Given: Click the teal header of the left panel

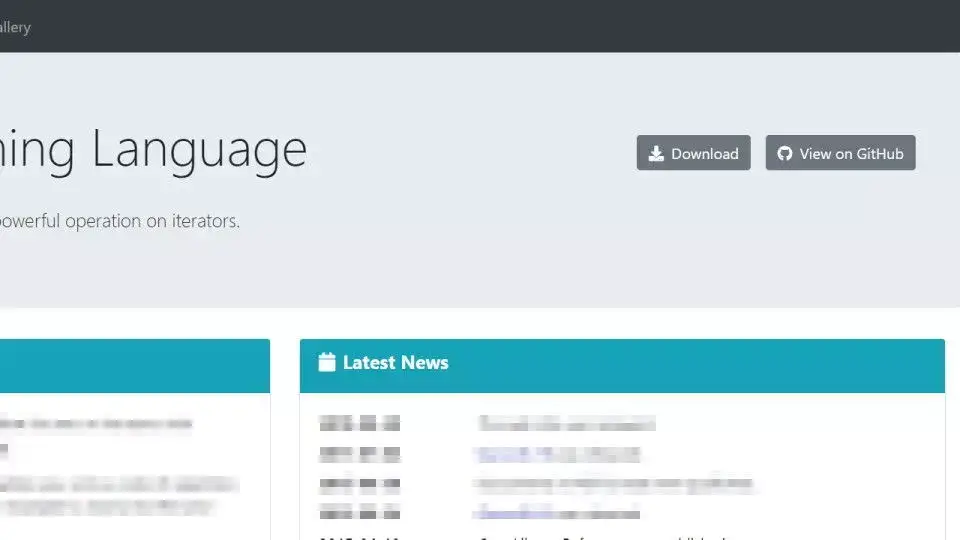Looking at the screenshot, I should (x=130, y=365).
